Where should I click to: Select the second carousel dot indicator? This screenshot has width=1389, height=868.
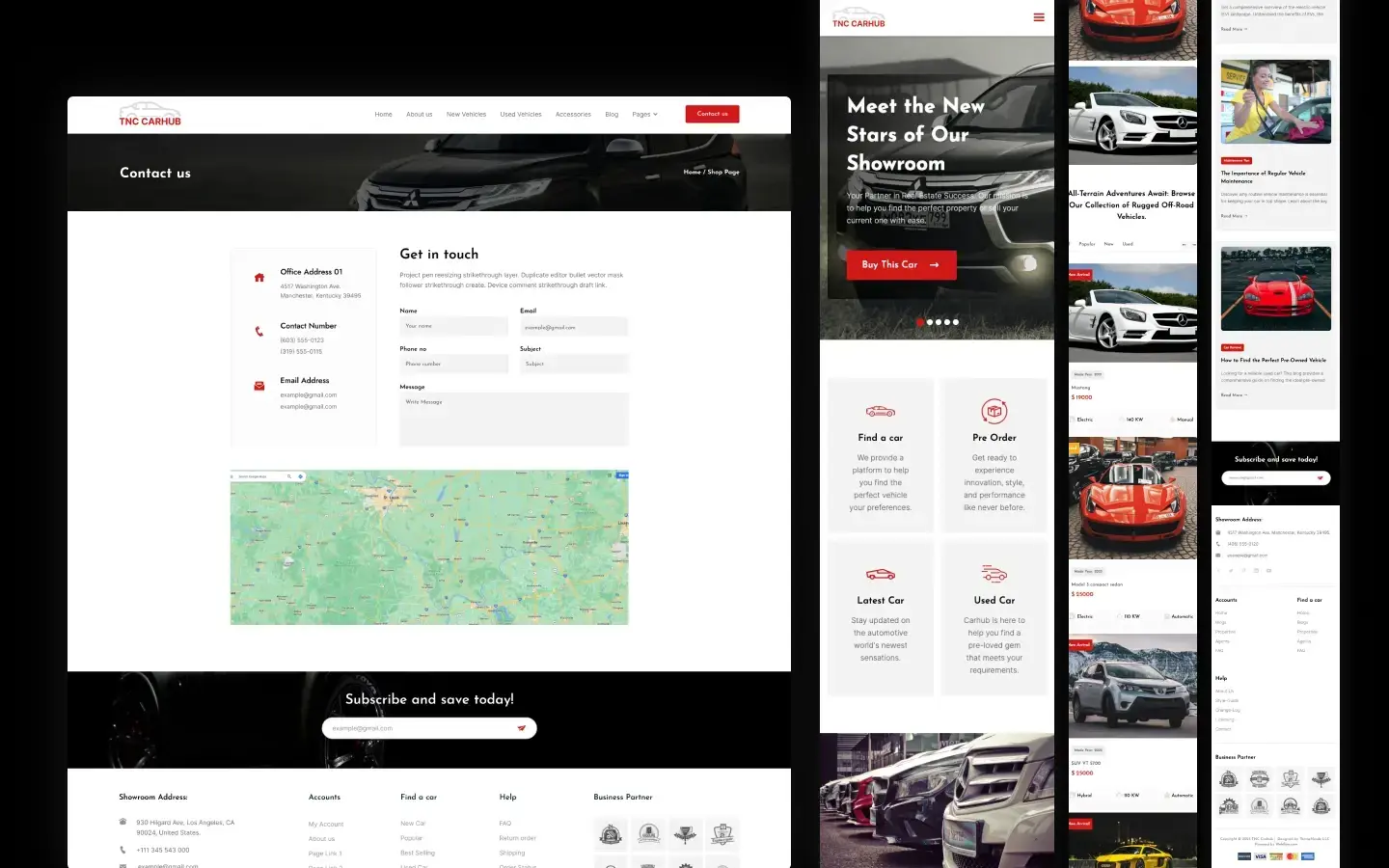930,322
